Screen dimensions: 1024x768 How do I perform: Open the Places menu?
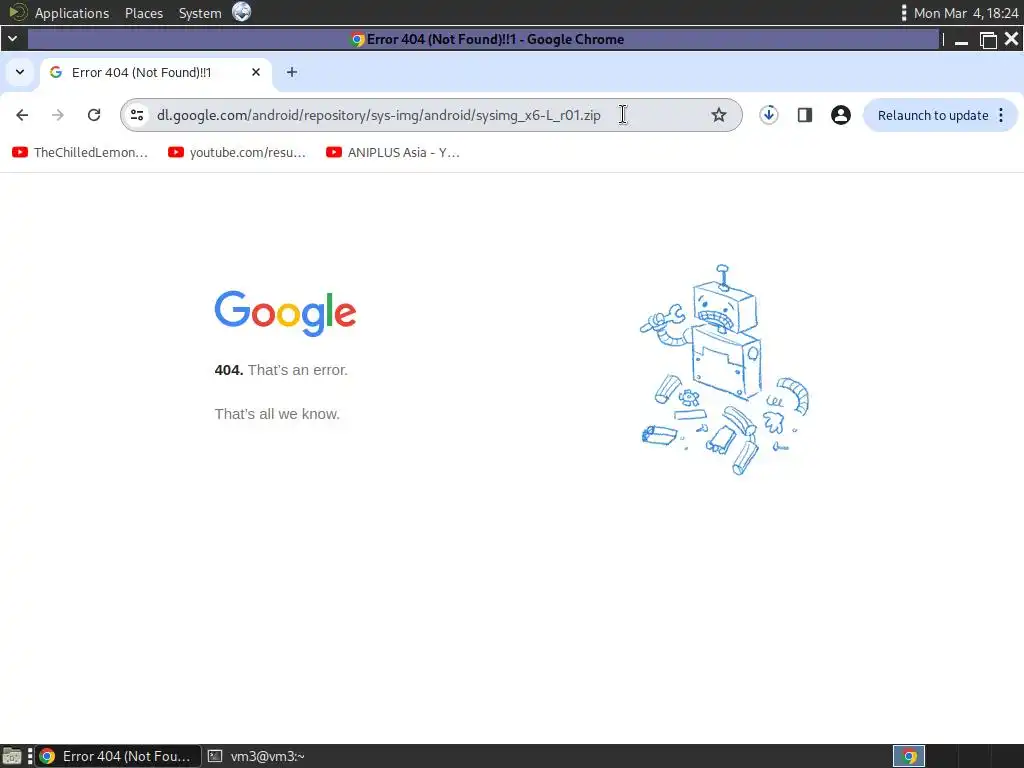(x=144, y=13)
